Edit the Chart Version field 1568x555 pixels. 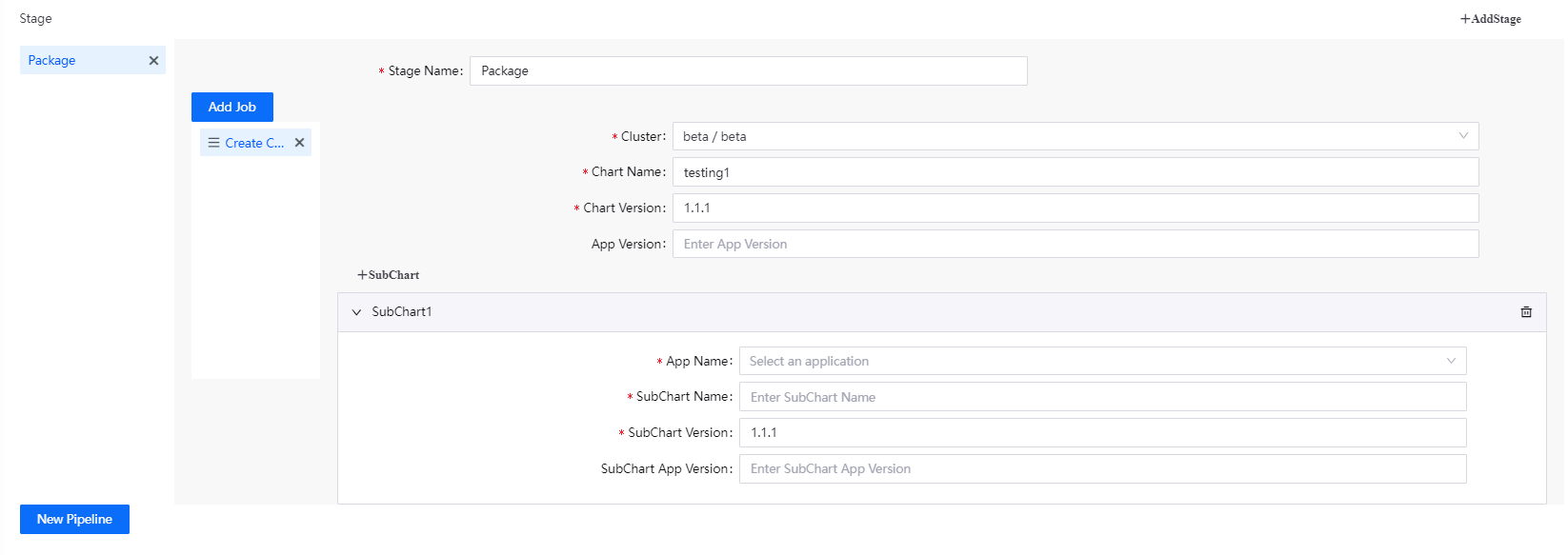(x=1075, y=208)
